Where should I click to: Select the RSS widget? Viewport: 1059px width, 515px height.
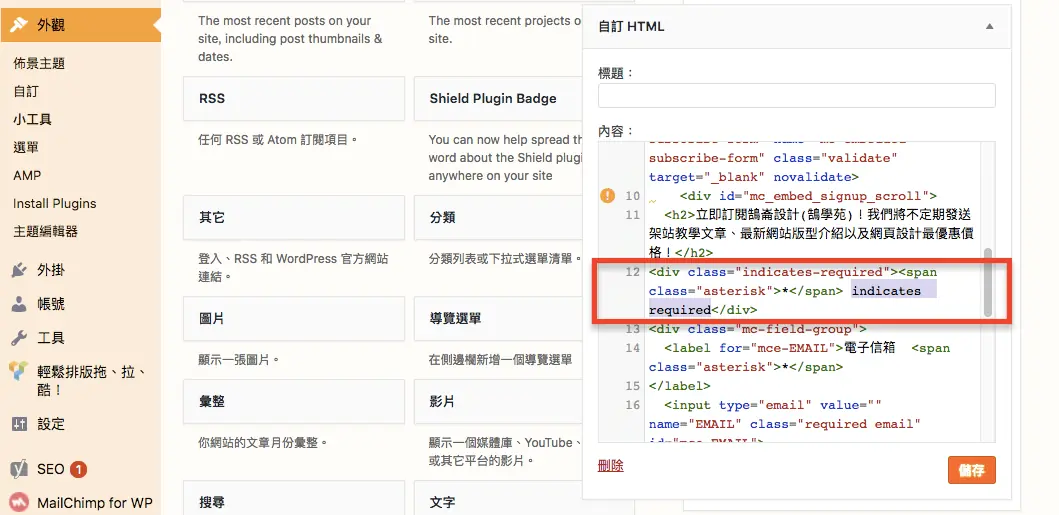point(294,99)
